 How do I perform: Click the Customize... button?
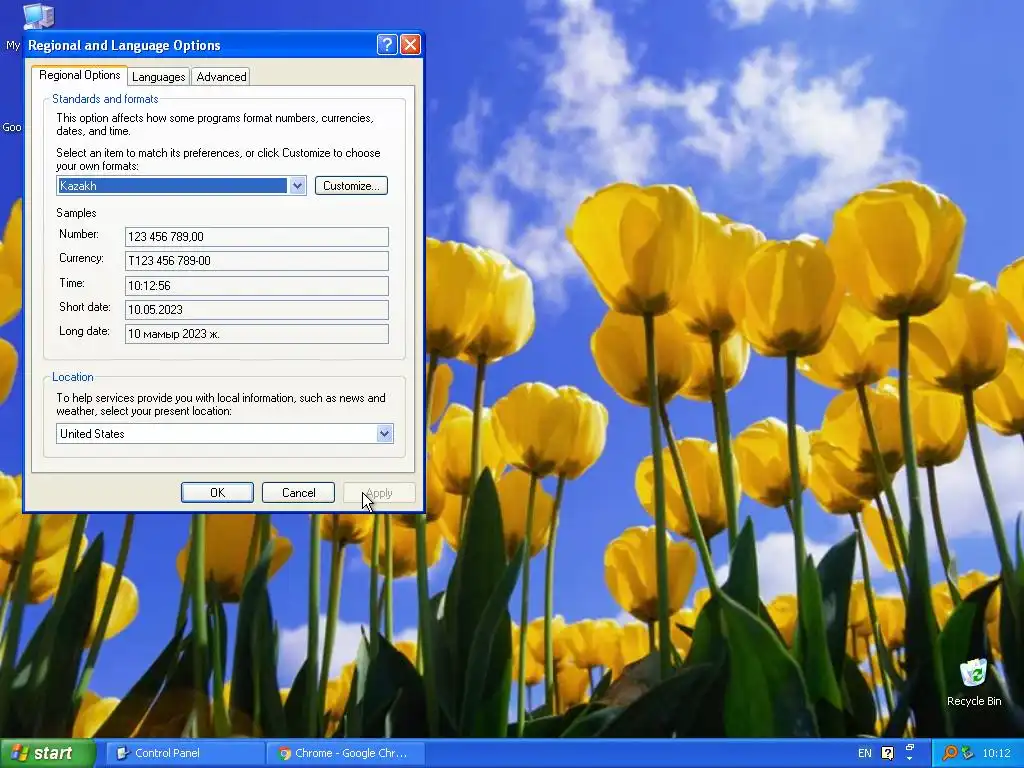click(351, 185)
